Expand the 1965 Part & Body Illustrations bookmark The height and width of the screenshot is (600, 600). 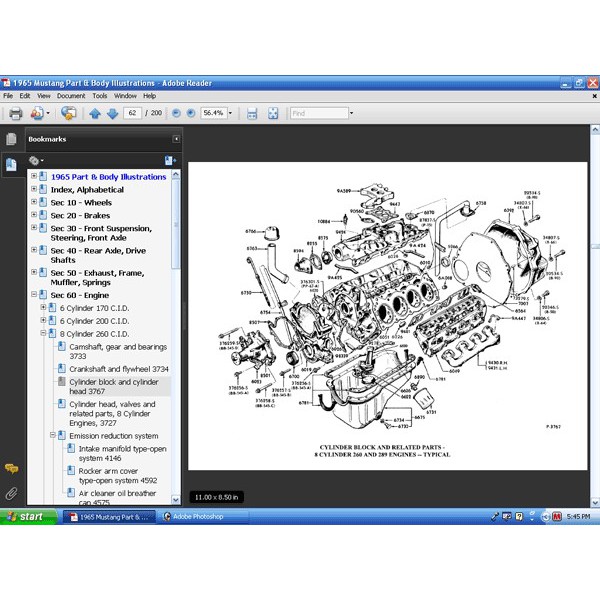34,176
